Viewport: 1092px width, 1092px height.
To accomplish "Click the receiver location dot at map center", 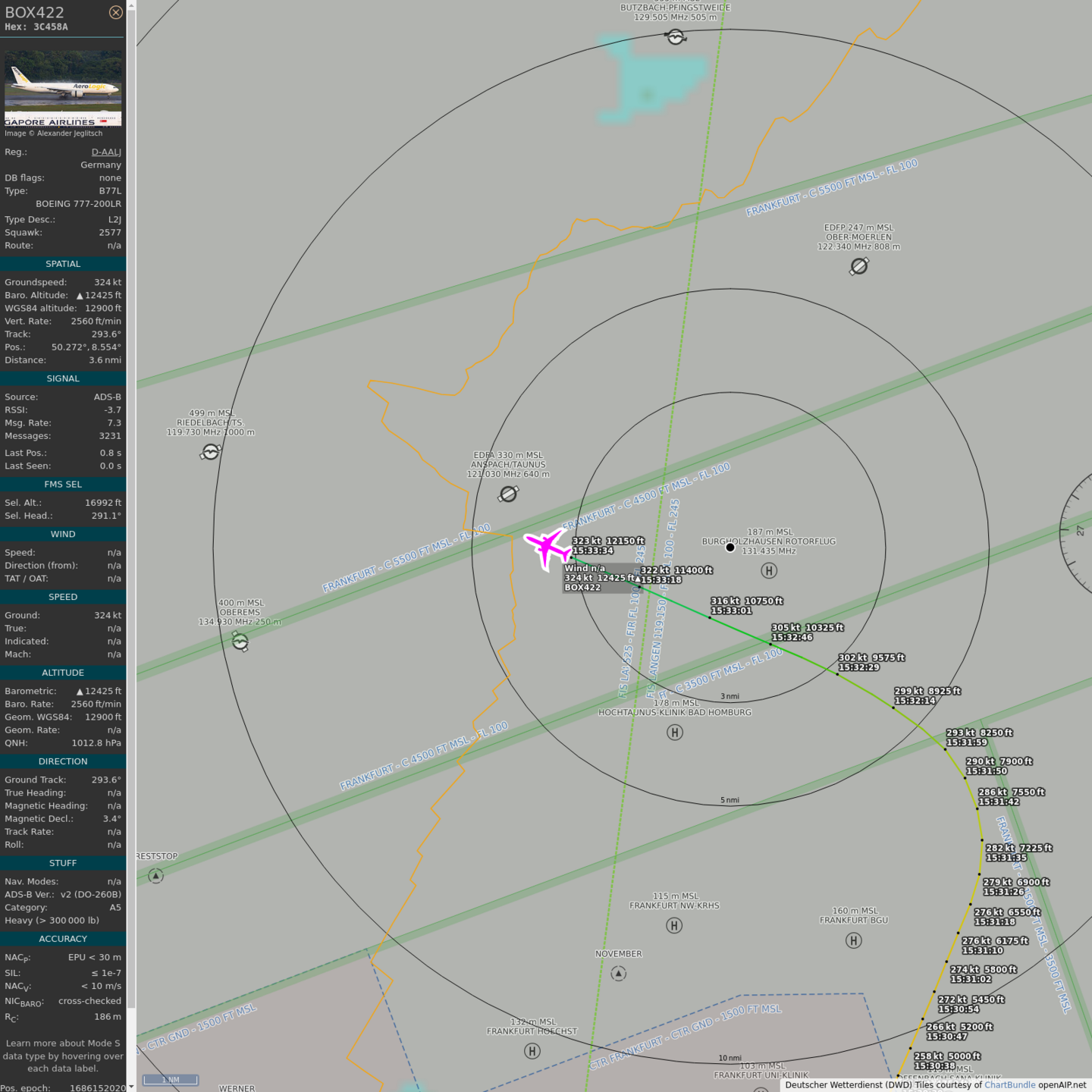I will pos(730,548).
